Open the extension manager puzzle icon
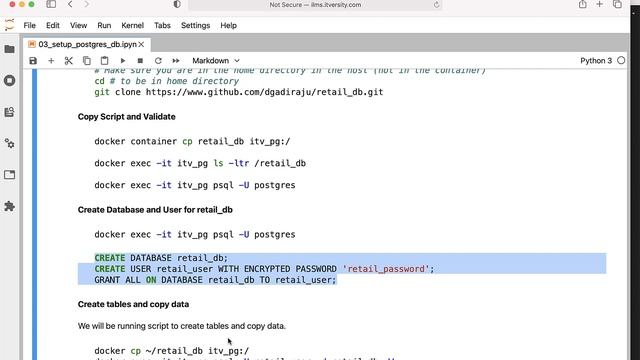This screenshot has width=640, height=360. point(9,206)
